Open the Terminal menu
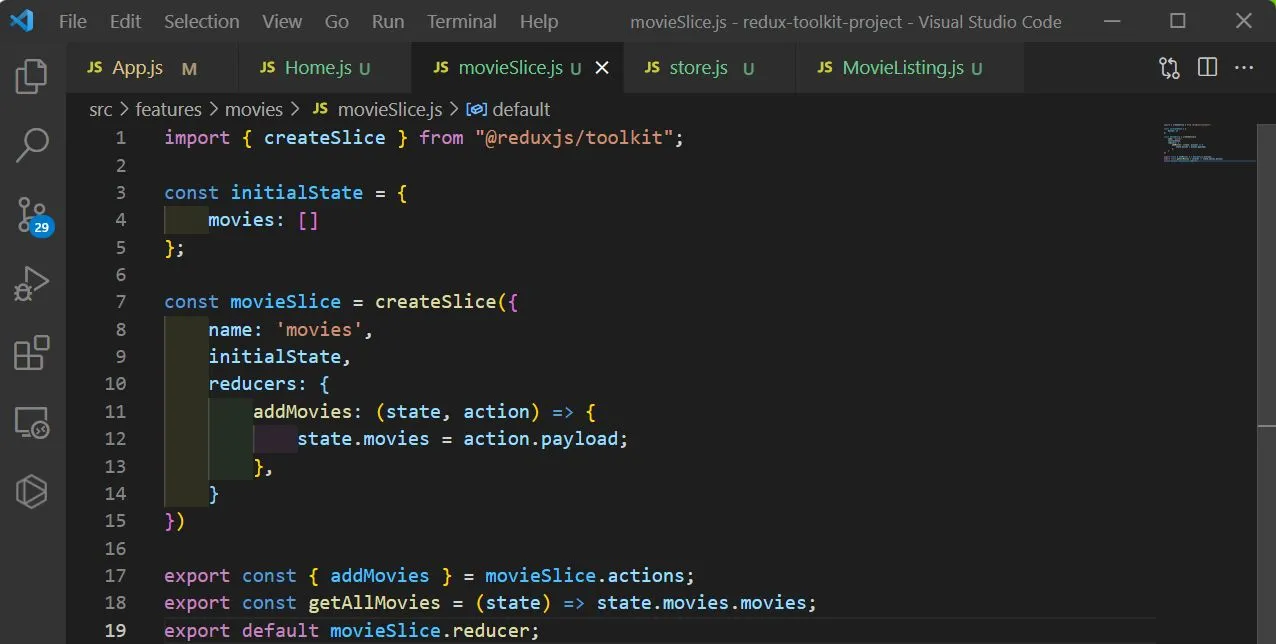The width and height of the screenshot is (1276, 644). coord(462,21)
